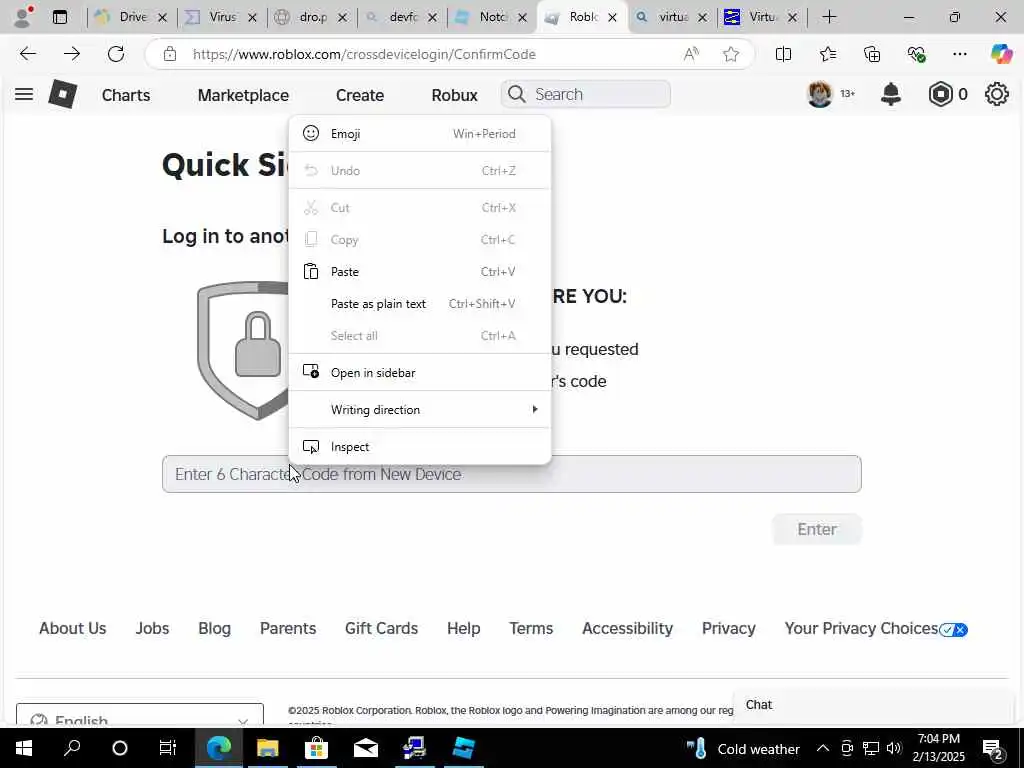Expand the Writing direction submenu

coord(419,409)
